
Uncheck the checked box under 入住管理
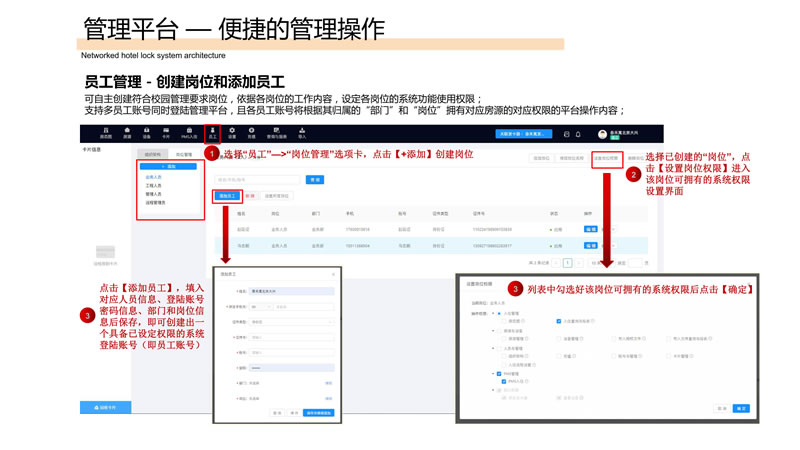click(558, 322)
